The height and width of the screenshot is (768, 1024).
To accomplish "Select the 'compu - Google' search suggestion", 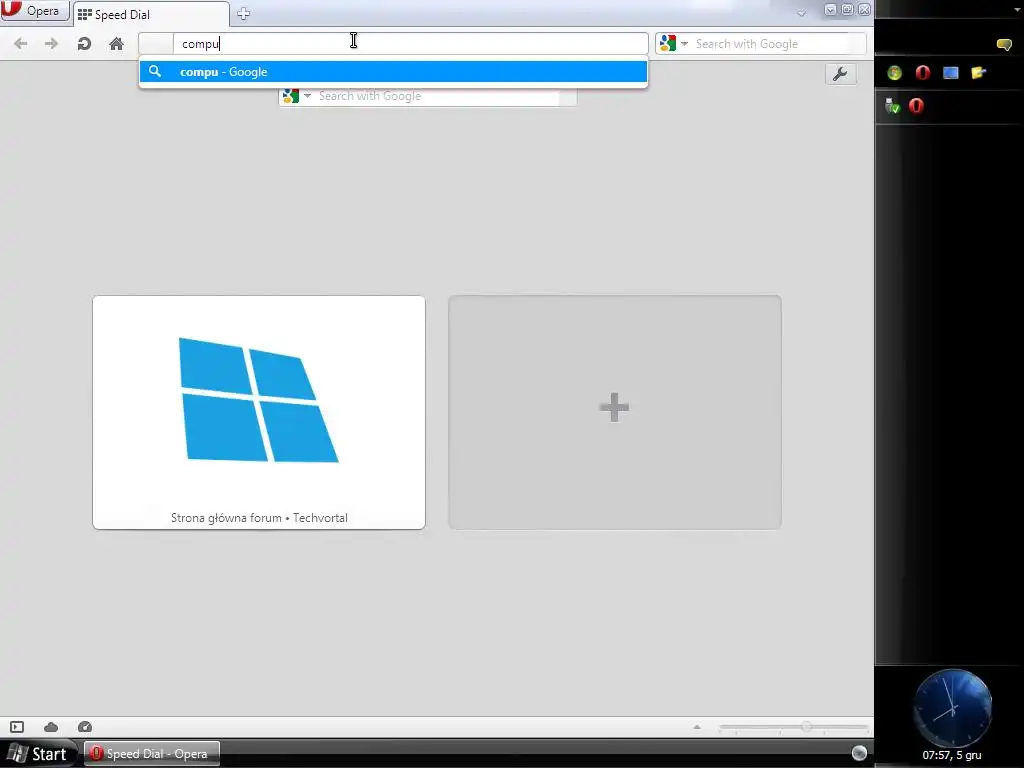I will pyautogui.click(x=393, y=72).
